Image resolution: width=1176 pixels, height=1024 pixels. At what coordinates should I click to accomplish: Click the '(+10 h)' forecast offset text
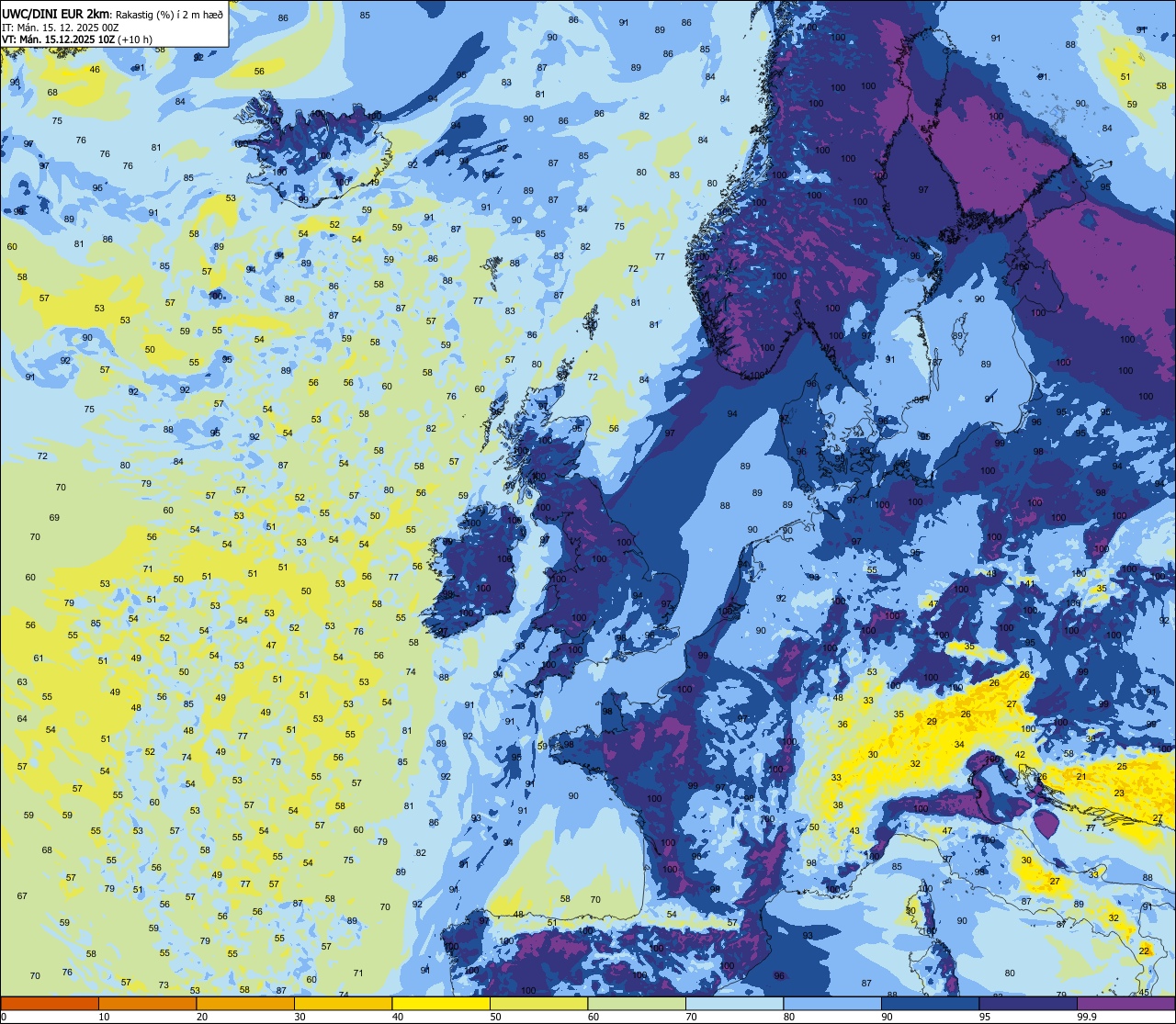135,39
